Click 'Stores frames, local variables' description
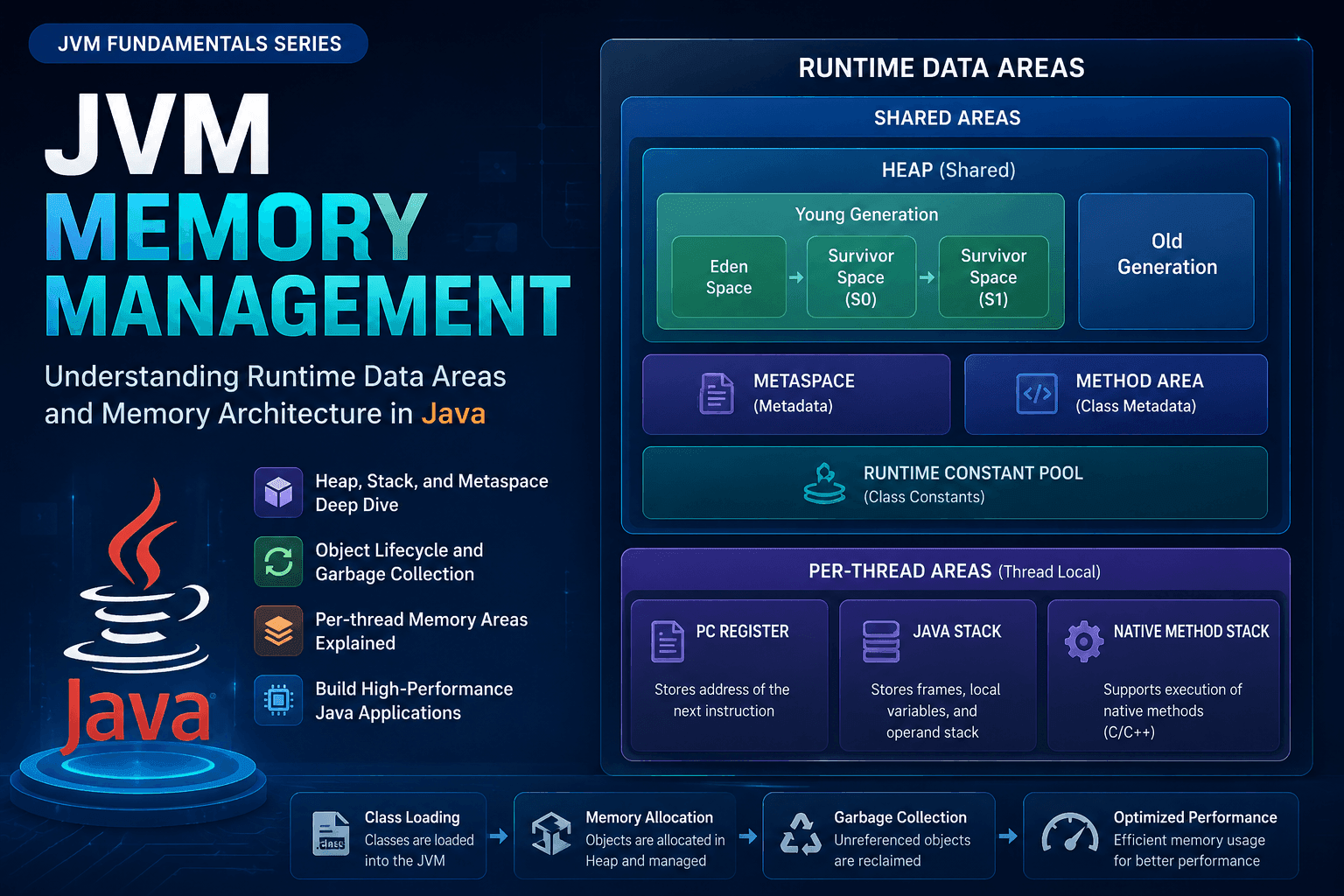This screenshot has height=896, width=1344. coord(934,710)
